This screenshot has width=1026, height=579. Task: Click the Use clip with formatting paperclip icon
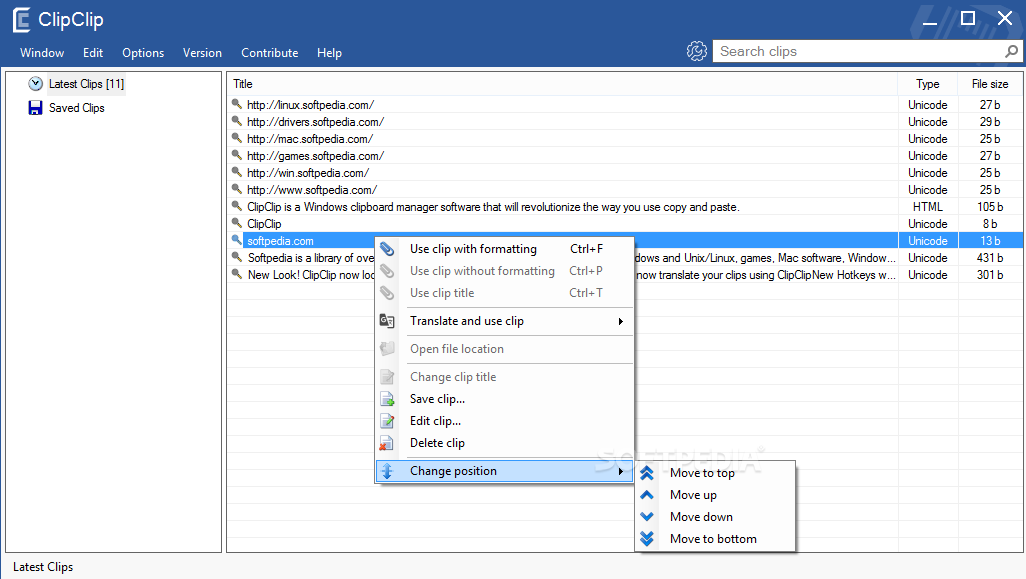click(x=387, y=249)
